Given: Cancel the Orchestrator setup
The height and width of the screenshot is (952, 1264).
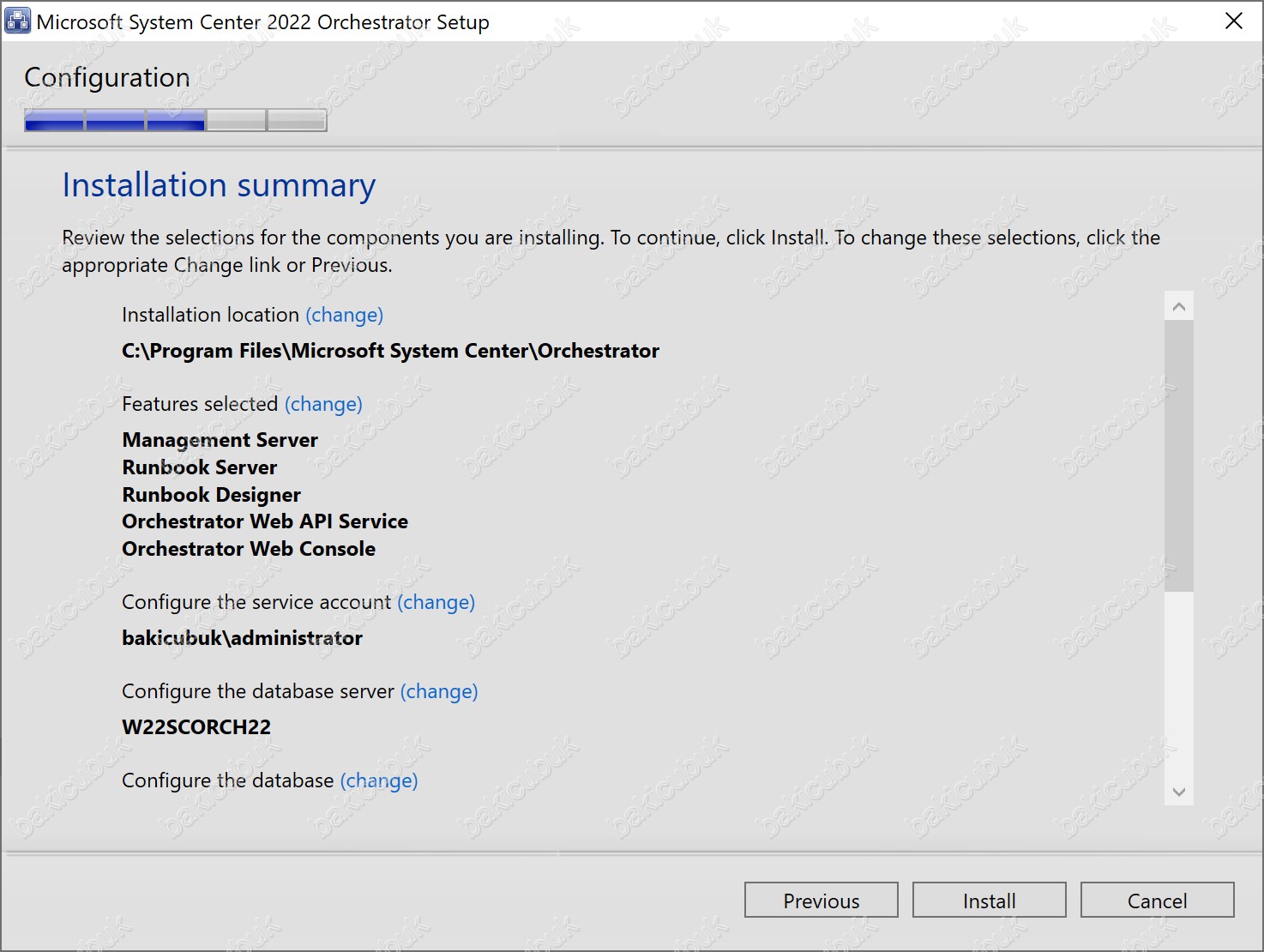Looking at the screenshot, I should [1157, 901].
